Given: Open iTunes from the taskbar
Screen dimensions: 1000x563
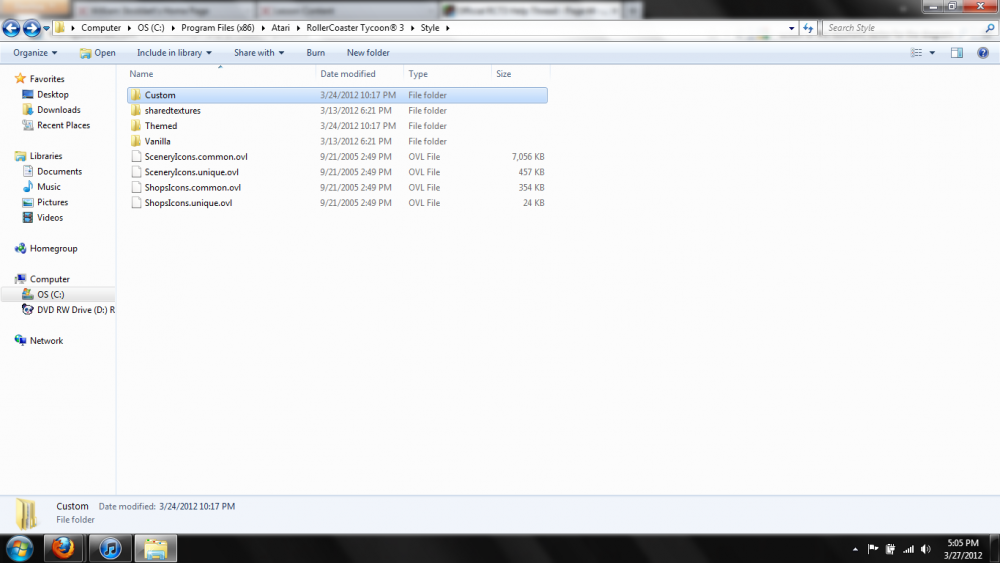Looking at the screenshot, I should pyautogui.click(x=109, y=548).
